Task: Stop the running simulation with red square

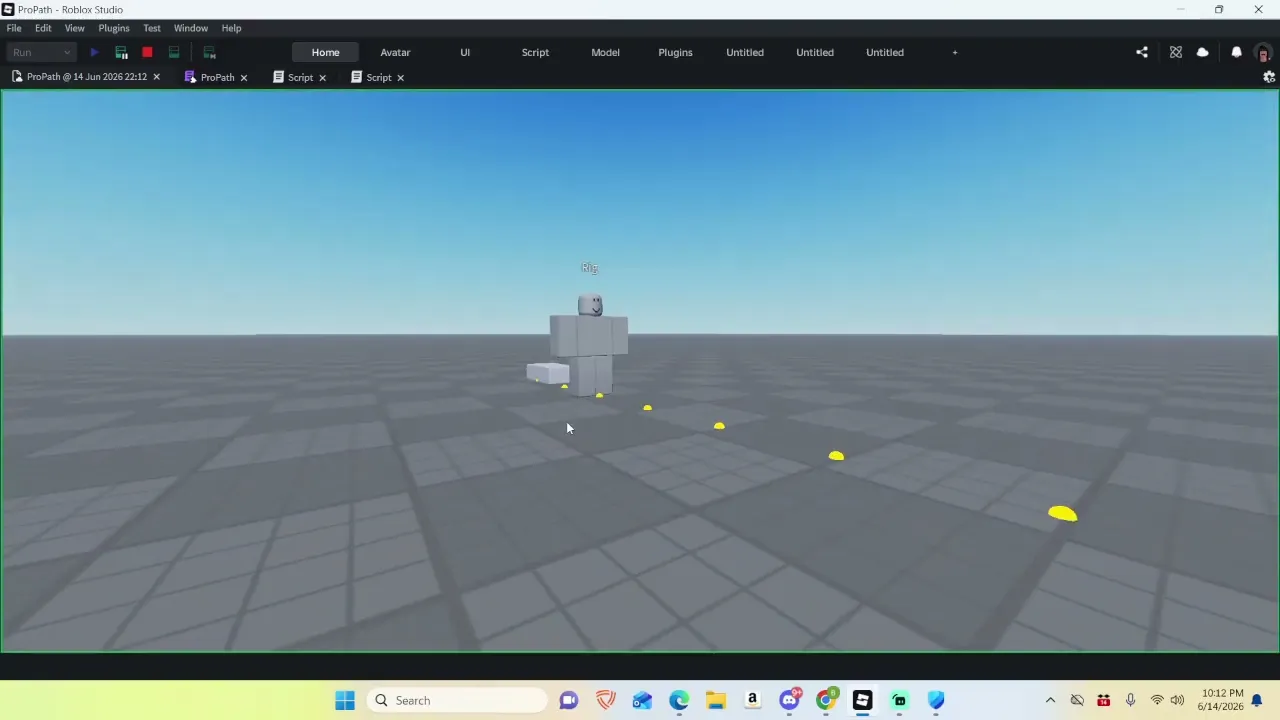Action: (147, 52)
